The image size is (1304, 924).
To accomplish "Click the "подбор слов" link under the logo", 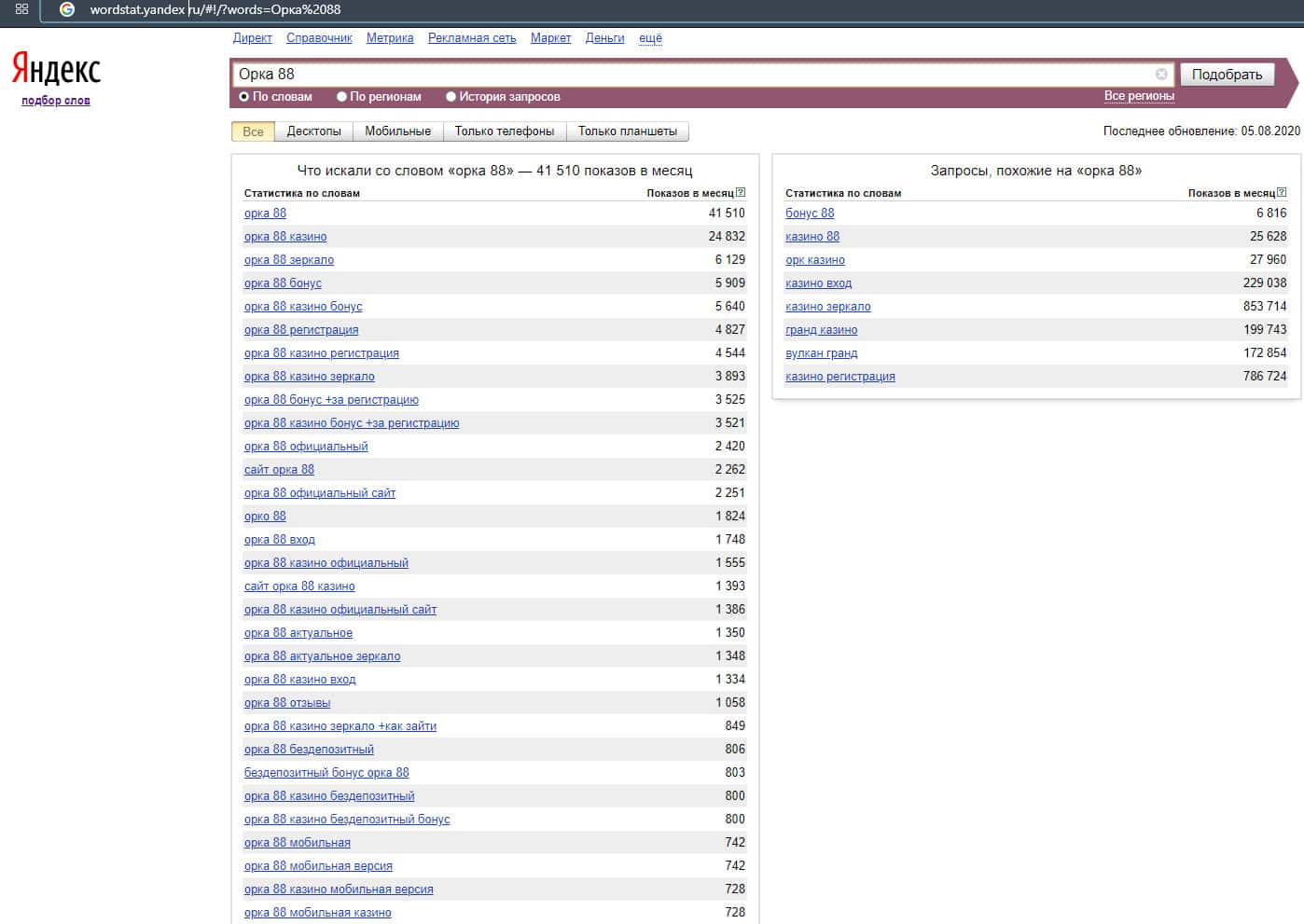I will (56, 101).
